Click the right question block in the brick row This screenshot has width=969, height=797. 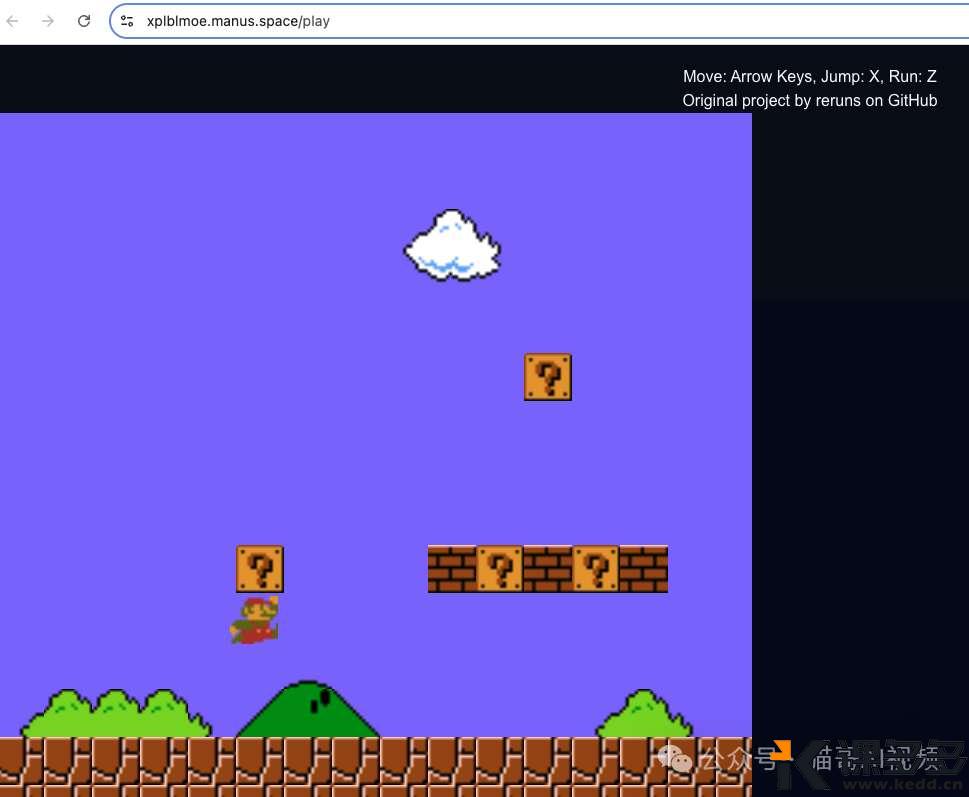pyautogui.click(x=596, y=569)
